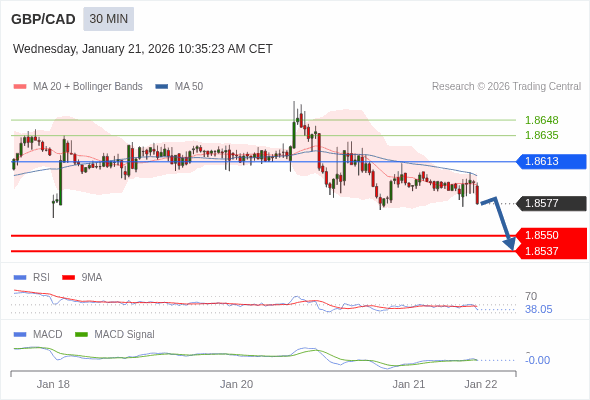Click the MA 20 + Bollinger Bands legend label
The width and height of the screenshot is (590, 400).
[x=88, y=87]
